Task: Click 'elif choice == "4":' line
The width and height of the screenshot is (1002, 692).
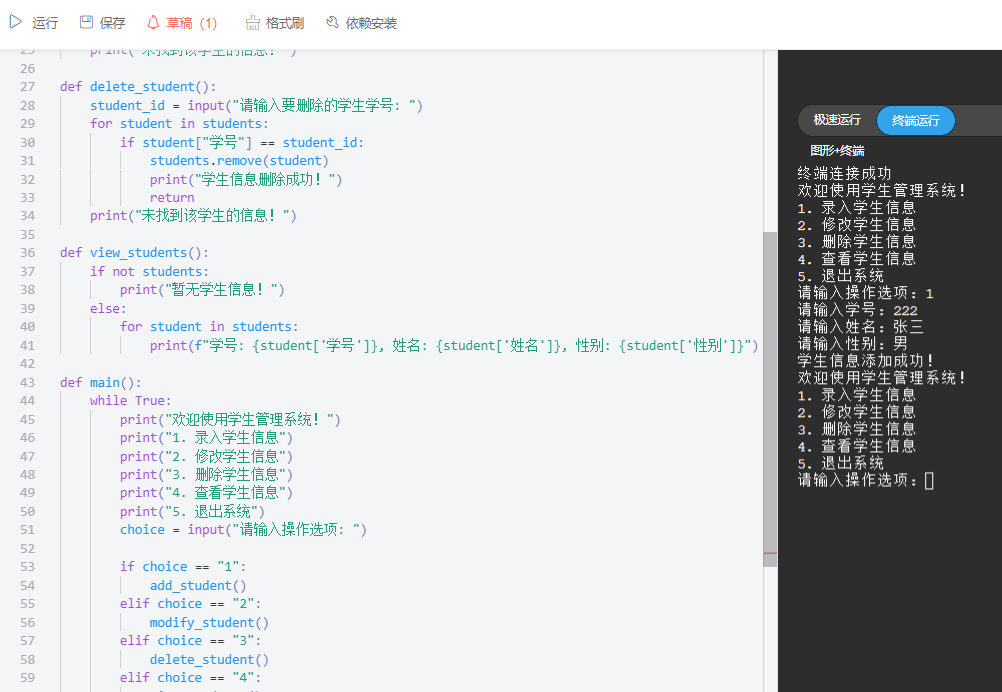Action: (190, 677)
